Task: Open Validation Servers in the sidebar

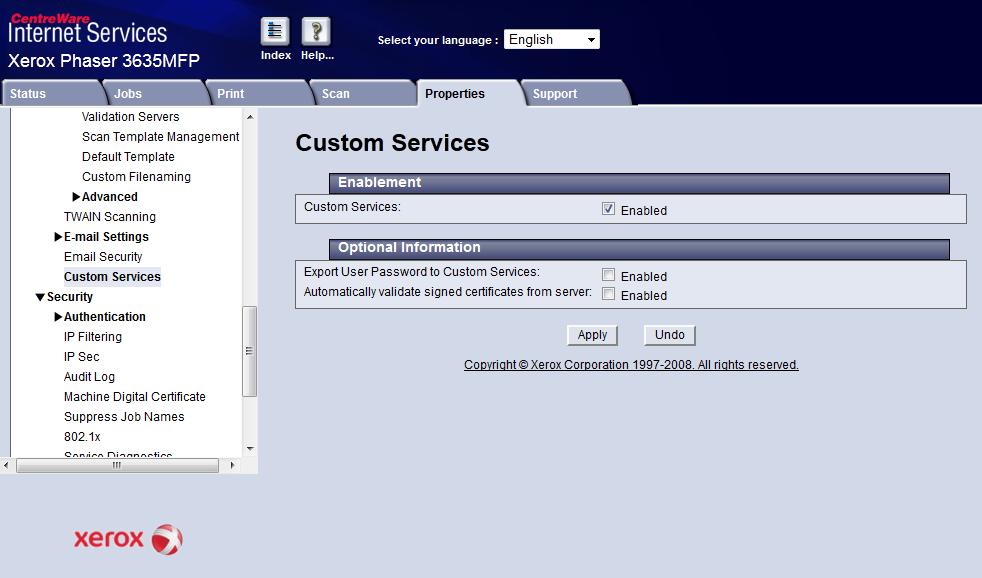Action: point(130,116)
